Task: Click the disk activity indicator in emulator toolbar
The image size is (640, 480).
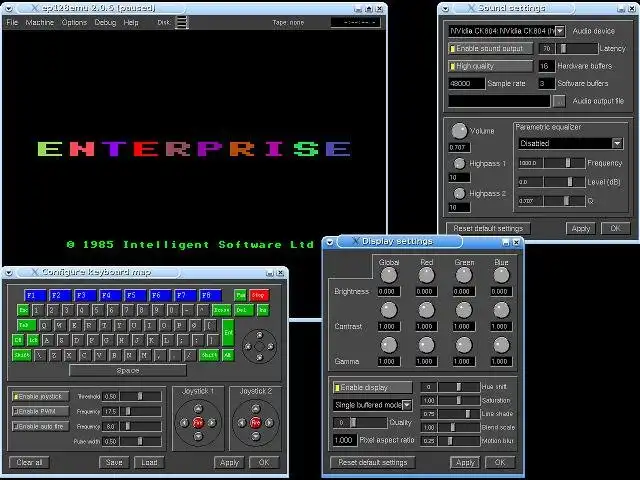Action: (x=182, y=22)
